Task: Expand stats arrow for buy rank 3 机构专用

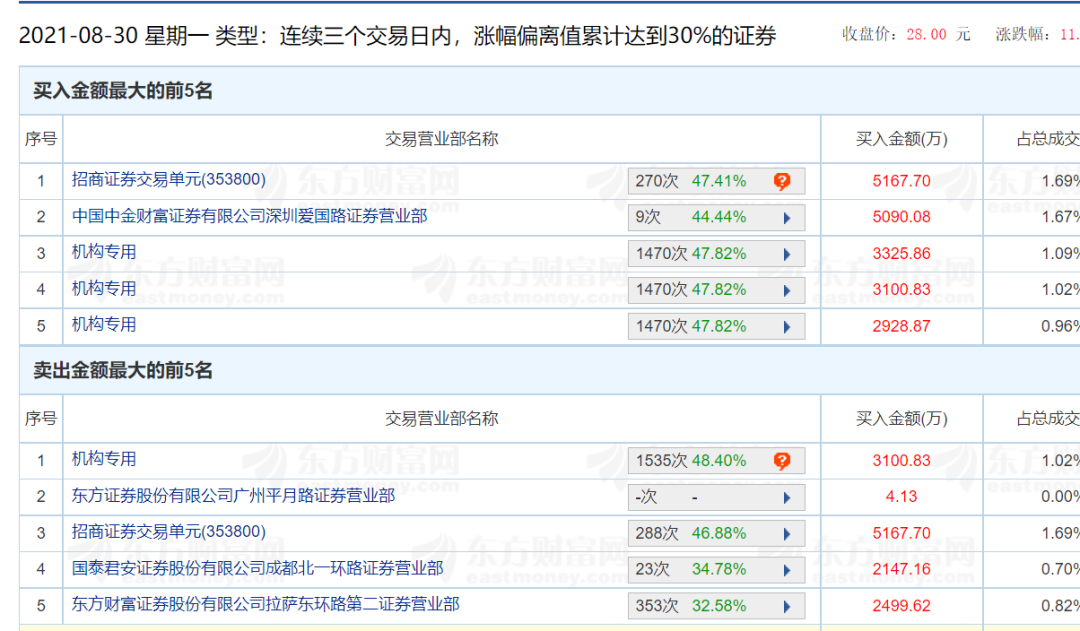Action: tap(787, 254)
